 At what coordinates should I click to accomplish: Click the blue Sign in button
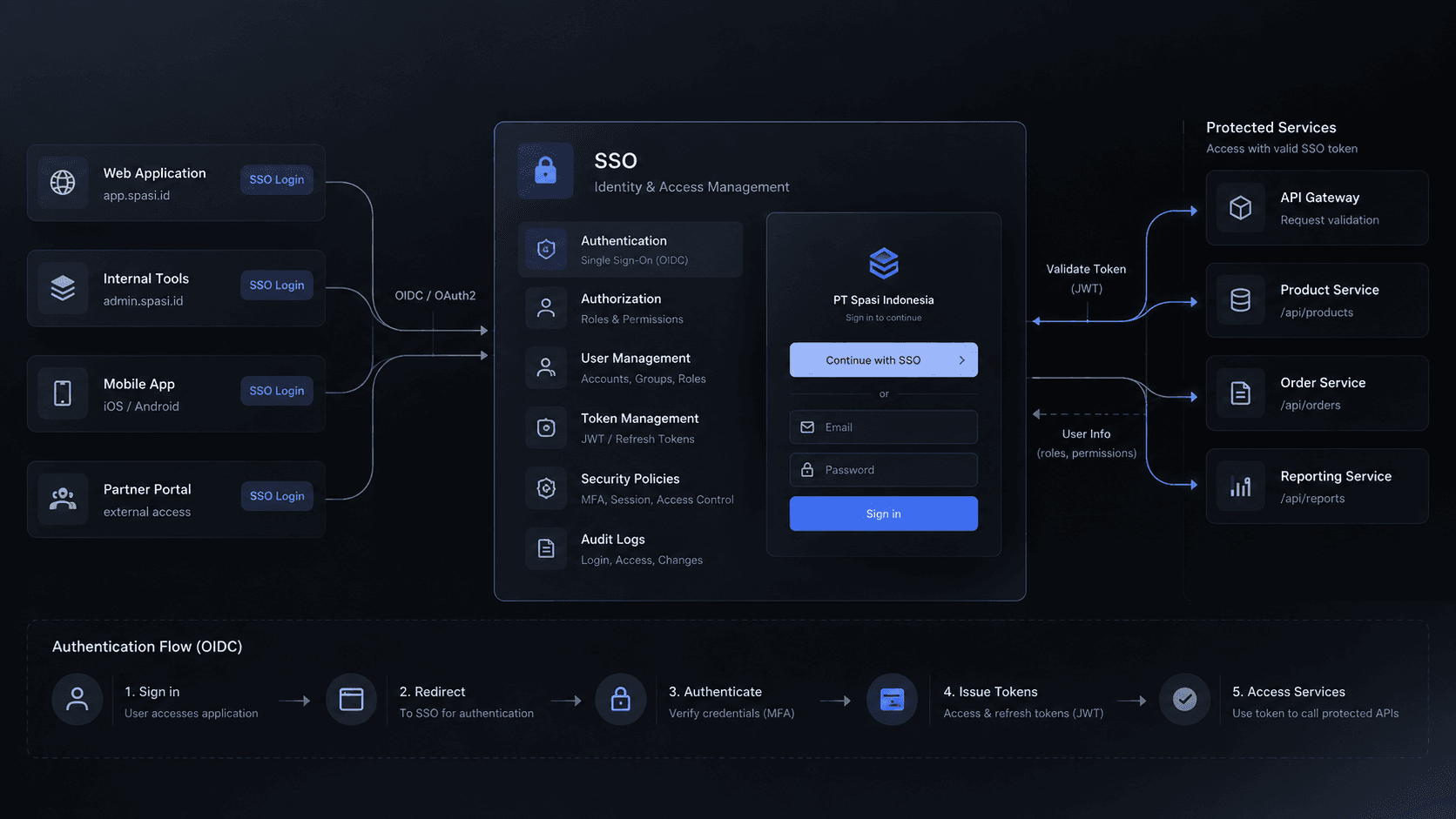click(884, 514)
